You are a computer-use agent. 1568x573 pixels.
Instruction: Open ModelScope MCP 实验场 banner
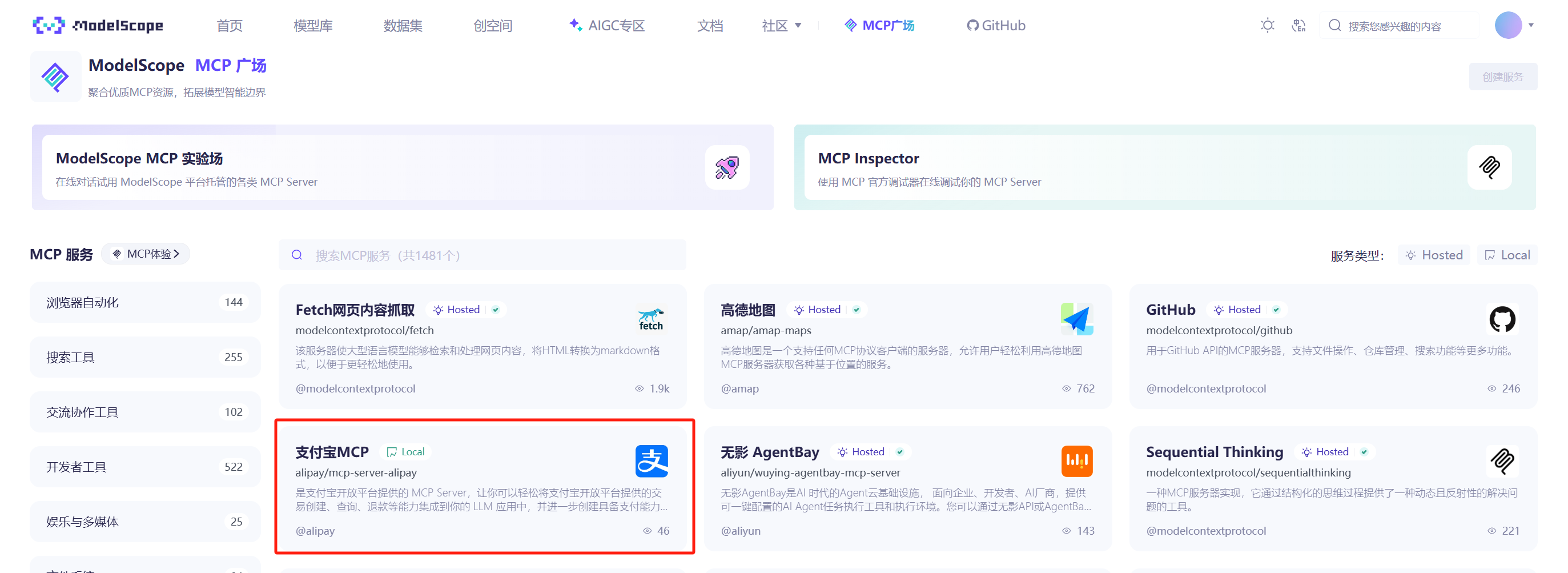402,167
